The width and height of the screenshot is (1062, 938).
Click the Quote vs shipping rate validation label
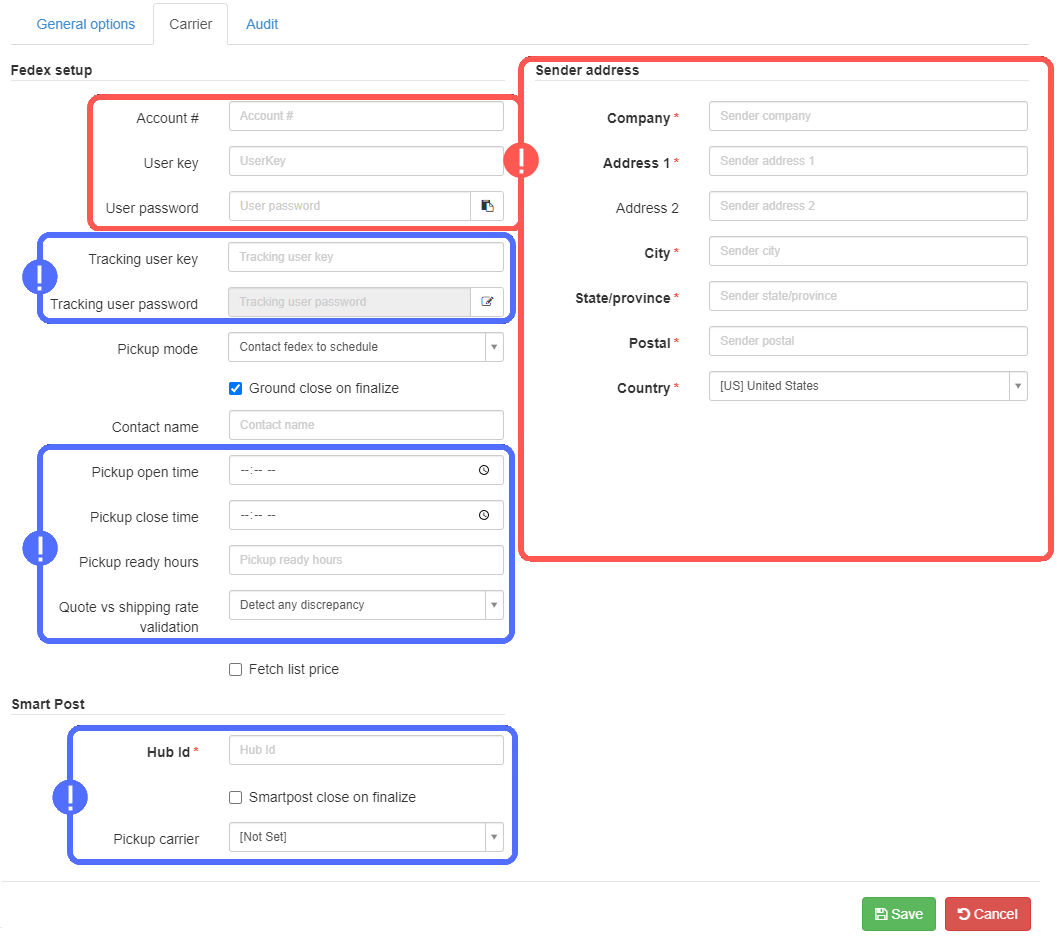(x=129, y=617)
